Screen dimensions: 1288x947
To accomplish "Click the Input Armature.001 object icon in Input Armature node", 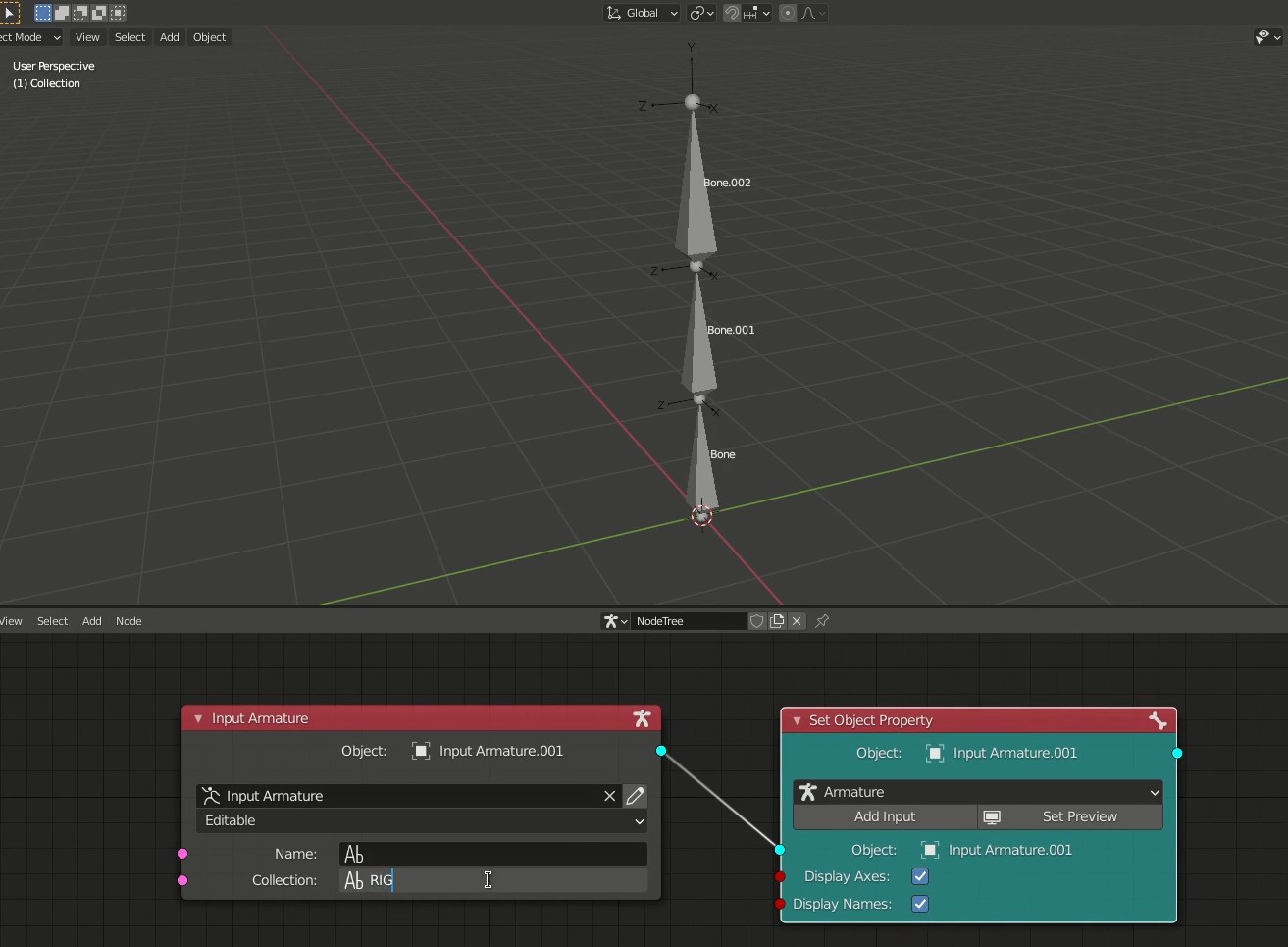I will (421, 751).
